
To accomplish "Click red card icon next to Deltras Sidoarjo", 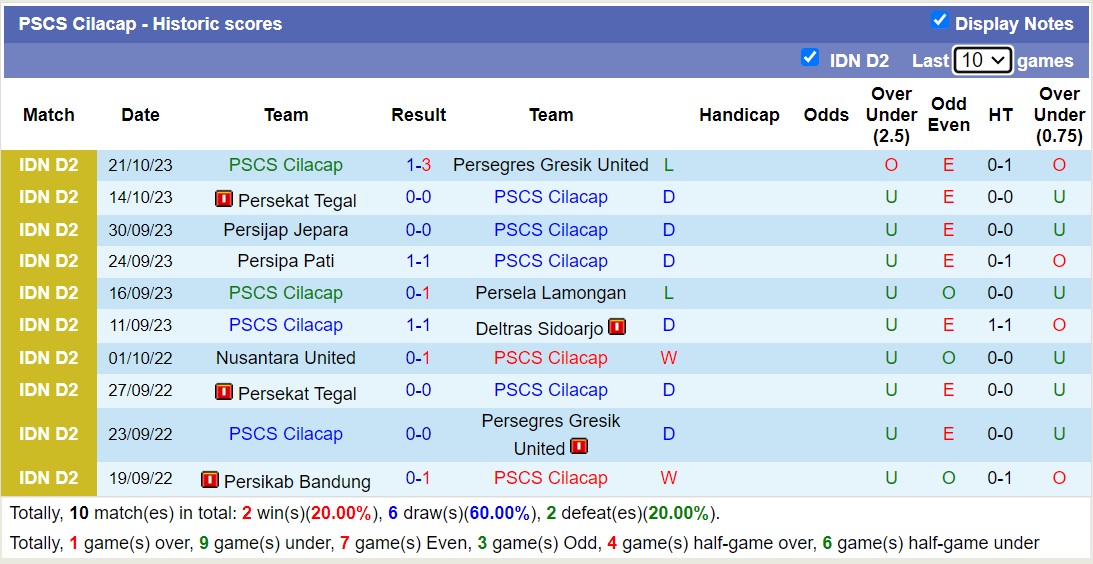I will click(x=617, y=326).
